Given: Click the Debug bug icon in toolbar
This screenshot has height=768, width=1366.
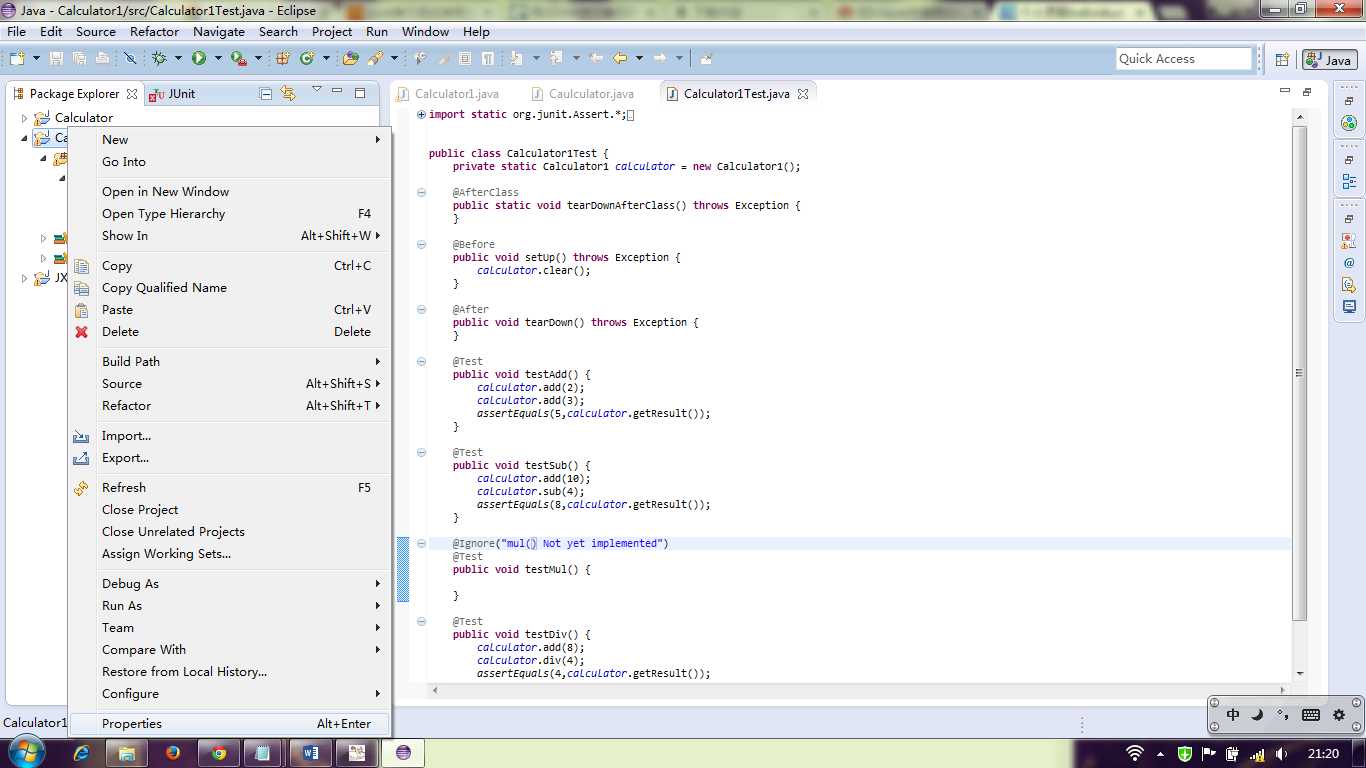Looking at the screenshot, I should click(159, 59).
